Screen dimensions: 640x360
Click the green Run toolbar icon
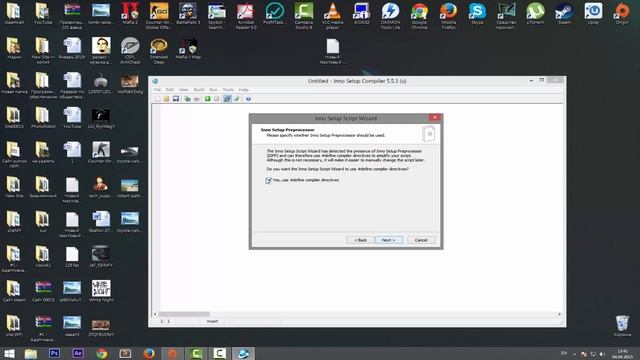(207, 99)
